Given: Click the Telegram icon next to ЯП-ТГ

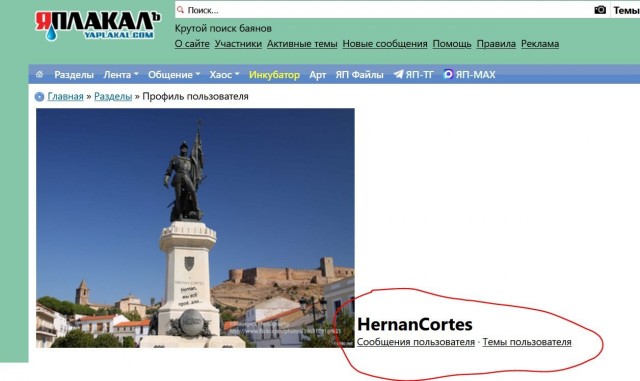Looking at the screenshot, I should (398, 74).
